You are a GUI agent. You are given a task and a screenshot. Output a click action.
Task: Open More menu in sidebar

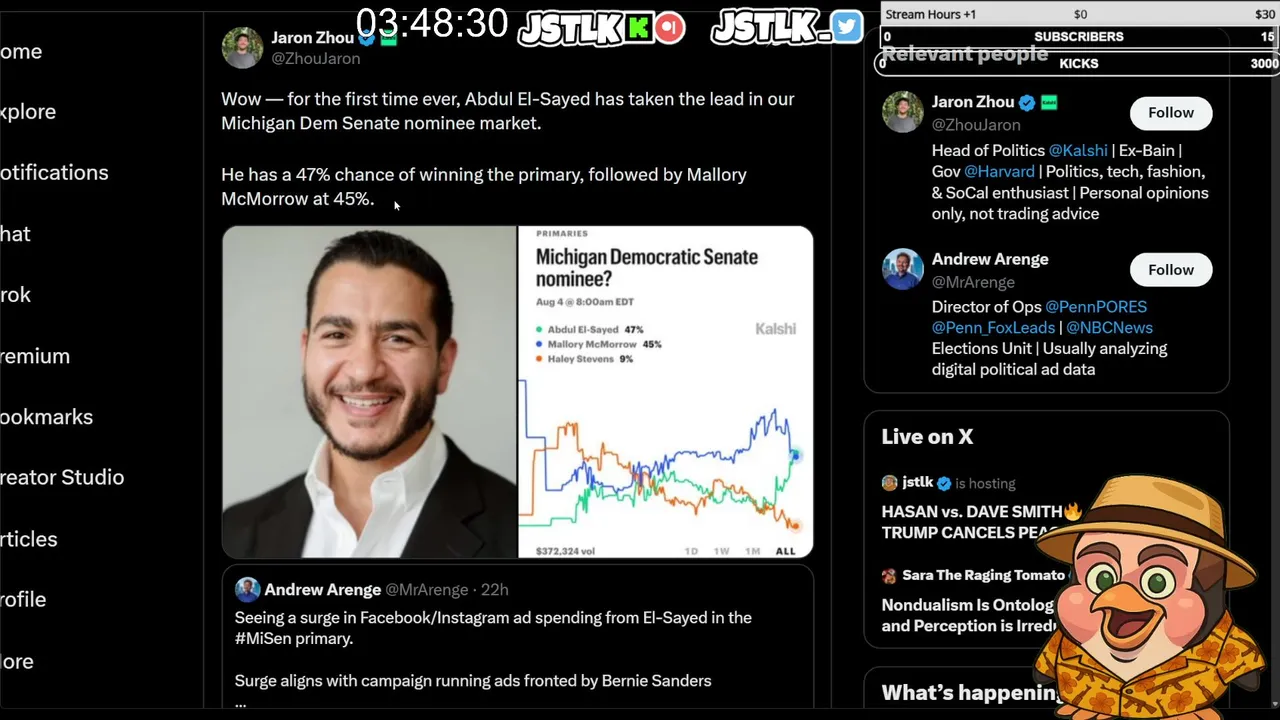[x=17, y=661]
